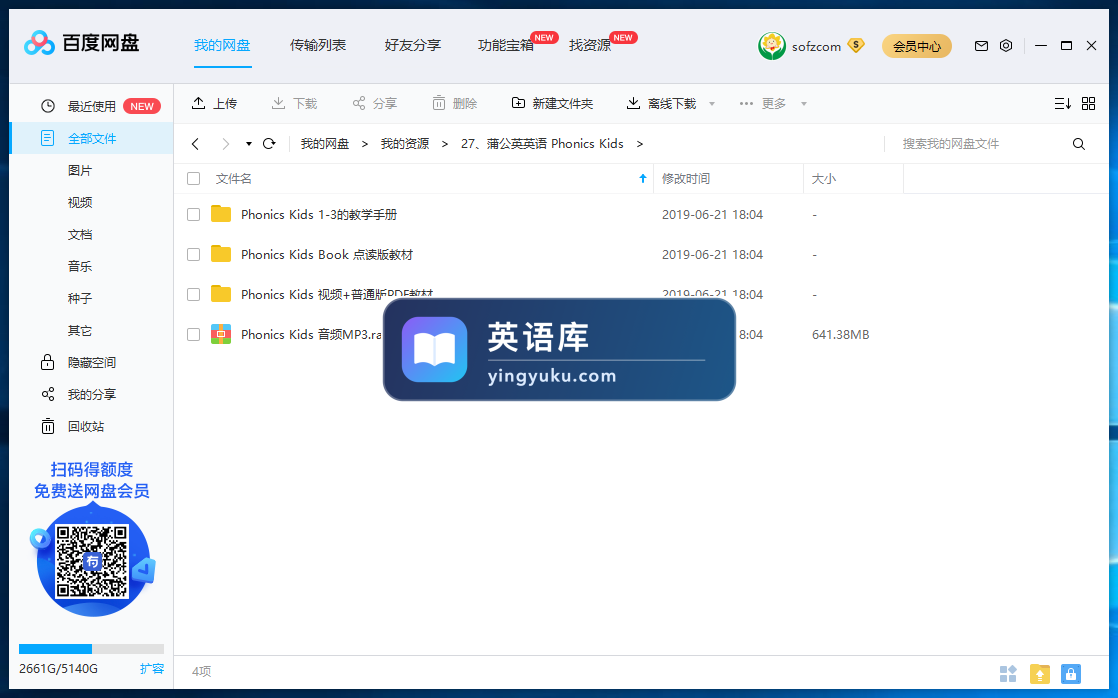This screenshot has width=1118, height=698.
Task: Click the gold membership badge icon
Action: point(856,46)
